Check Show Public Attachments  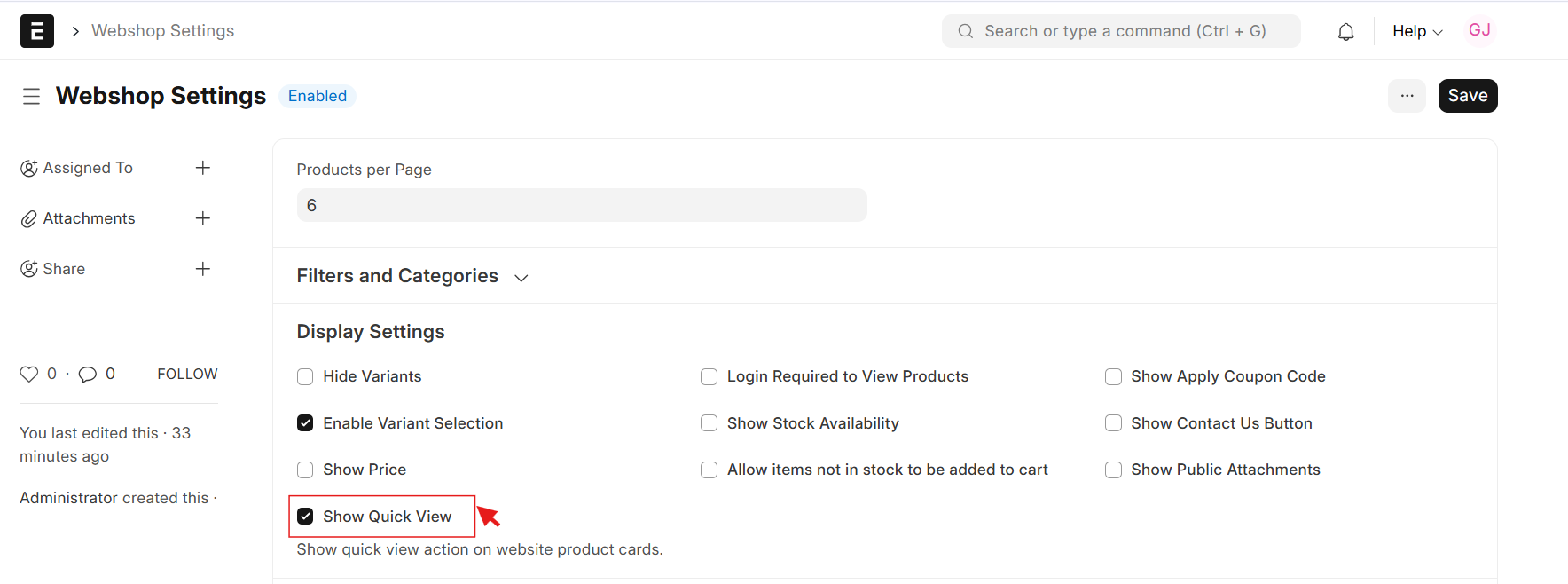pyautogui.click(x=1113, y=470)
